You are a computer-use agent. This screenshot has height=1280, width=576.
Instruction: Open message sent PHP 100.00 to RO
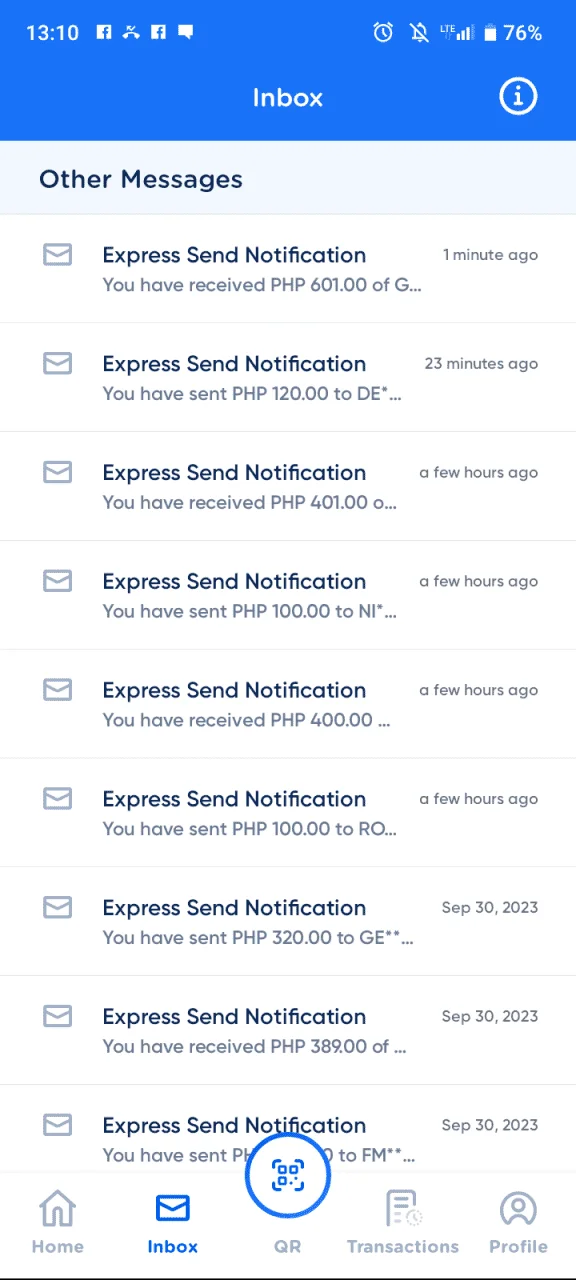coord(288,813)
